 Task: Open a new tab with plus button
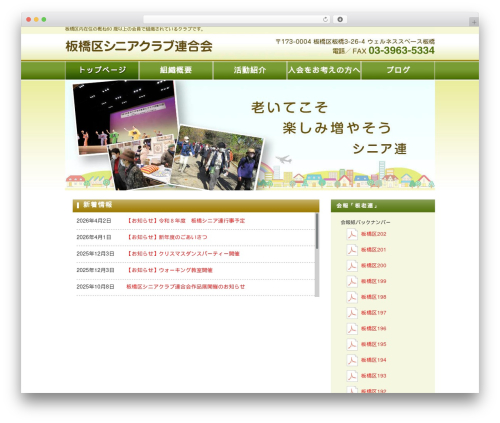click(474, 22)
